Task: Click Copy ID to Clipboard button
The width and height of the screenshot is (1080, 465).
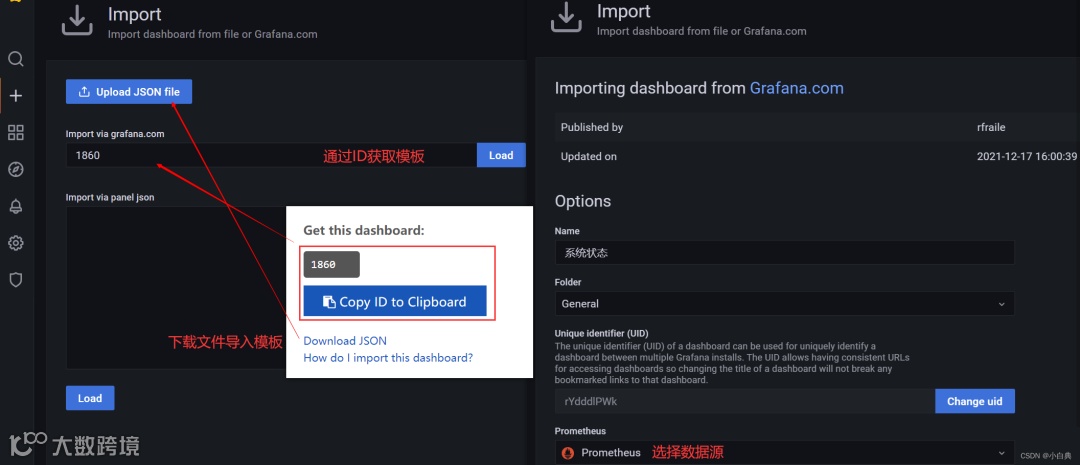Action: tap(395, 302)
